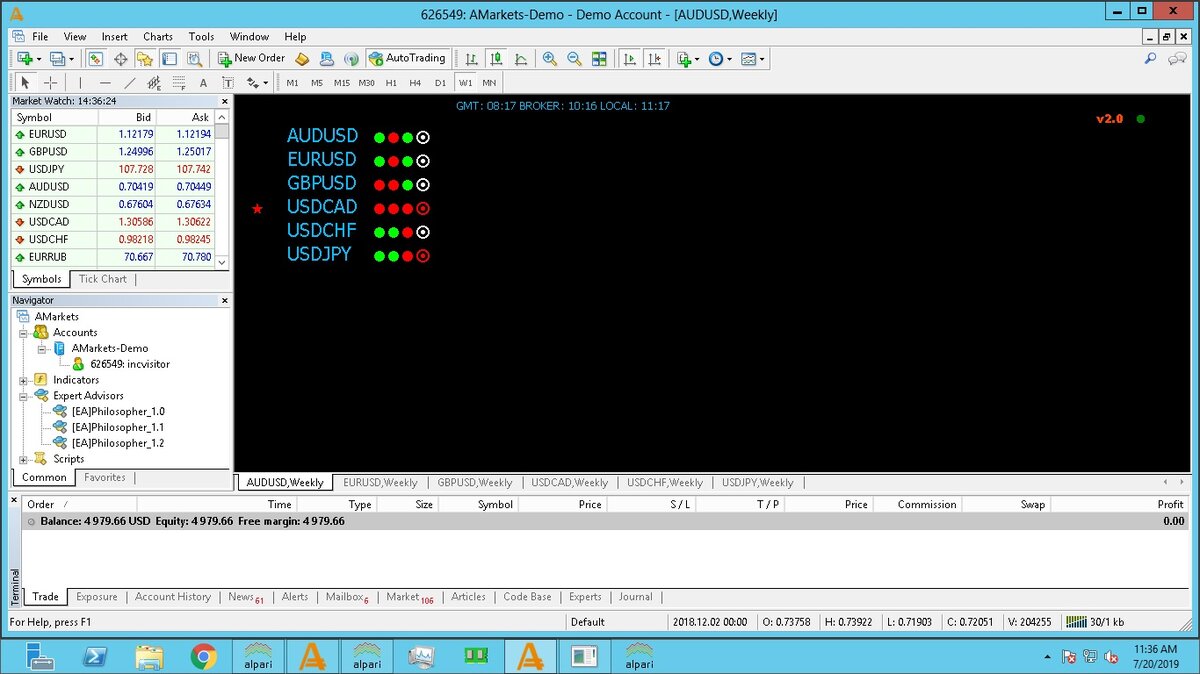
Task: Select the Crosshair tool
Action: 51,83
